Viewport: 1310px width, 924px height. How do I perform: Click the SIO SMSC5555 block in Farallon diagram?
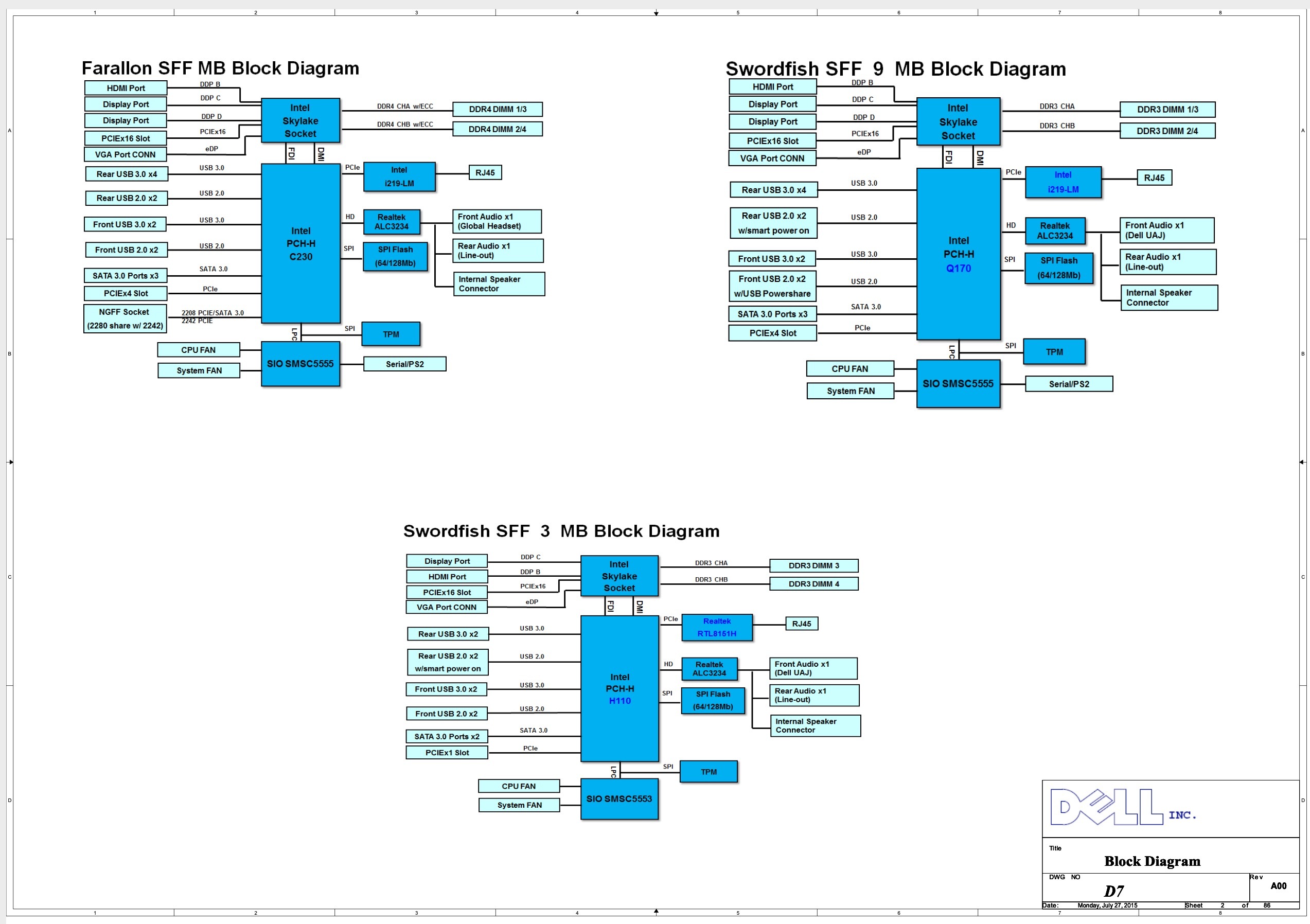tap(300, 364)
